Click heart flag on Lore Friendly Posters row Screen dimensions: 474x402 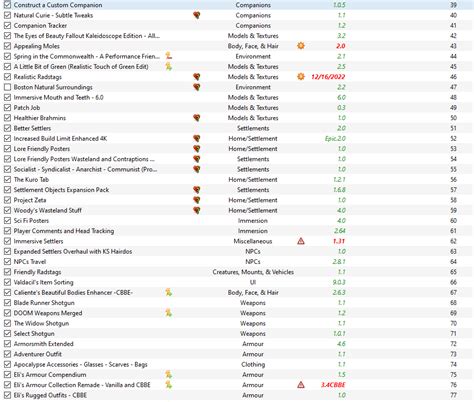(197, 149)
